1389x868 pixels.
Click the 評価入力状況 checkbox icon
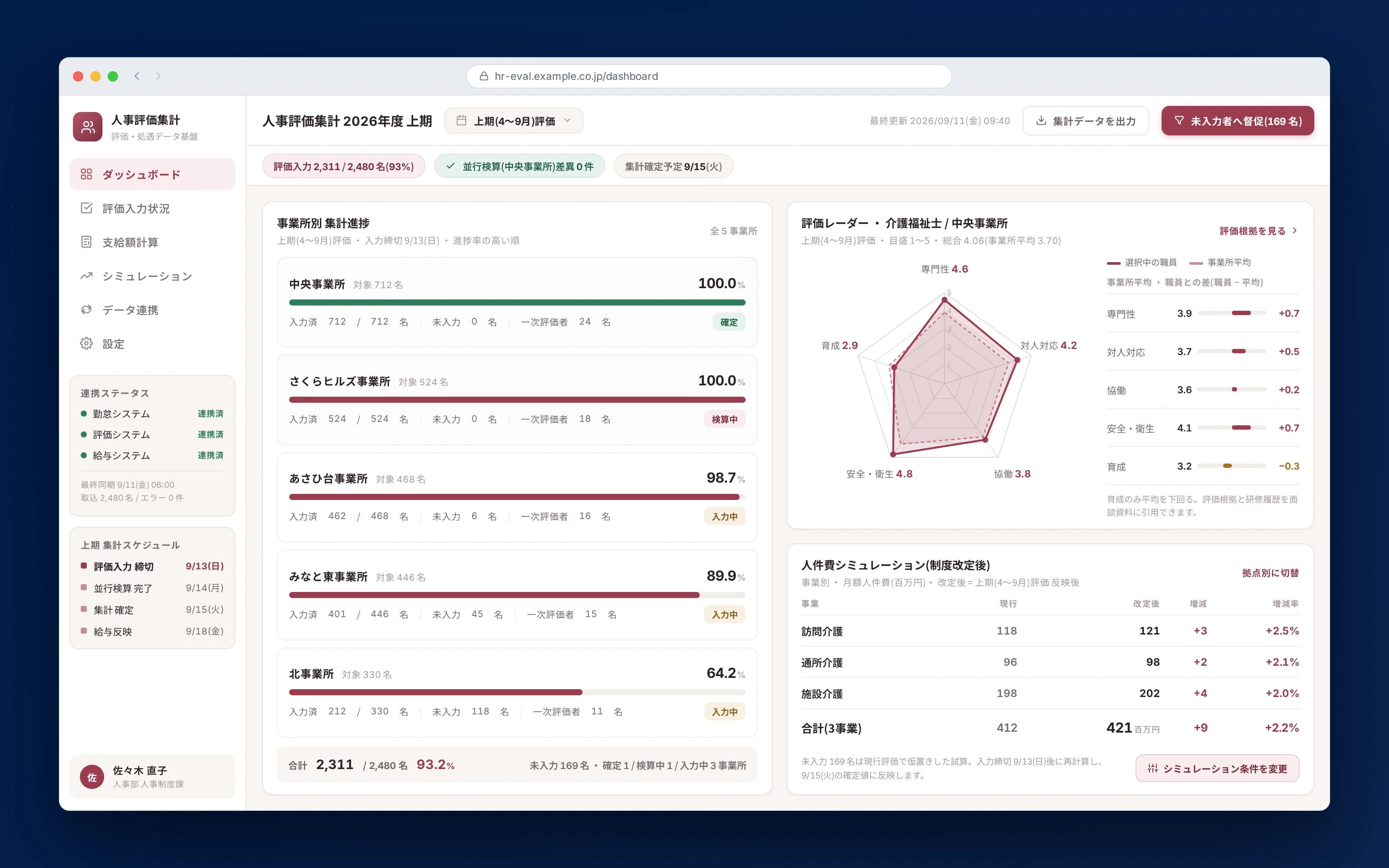(x=86, y=208)
